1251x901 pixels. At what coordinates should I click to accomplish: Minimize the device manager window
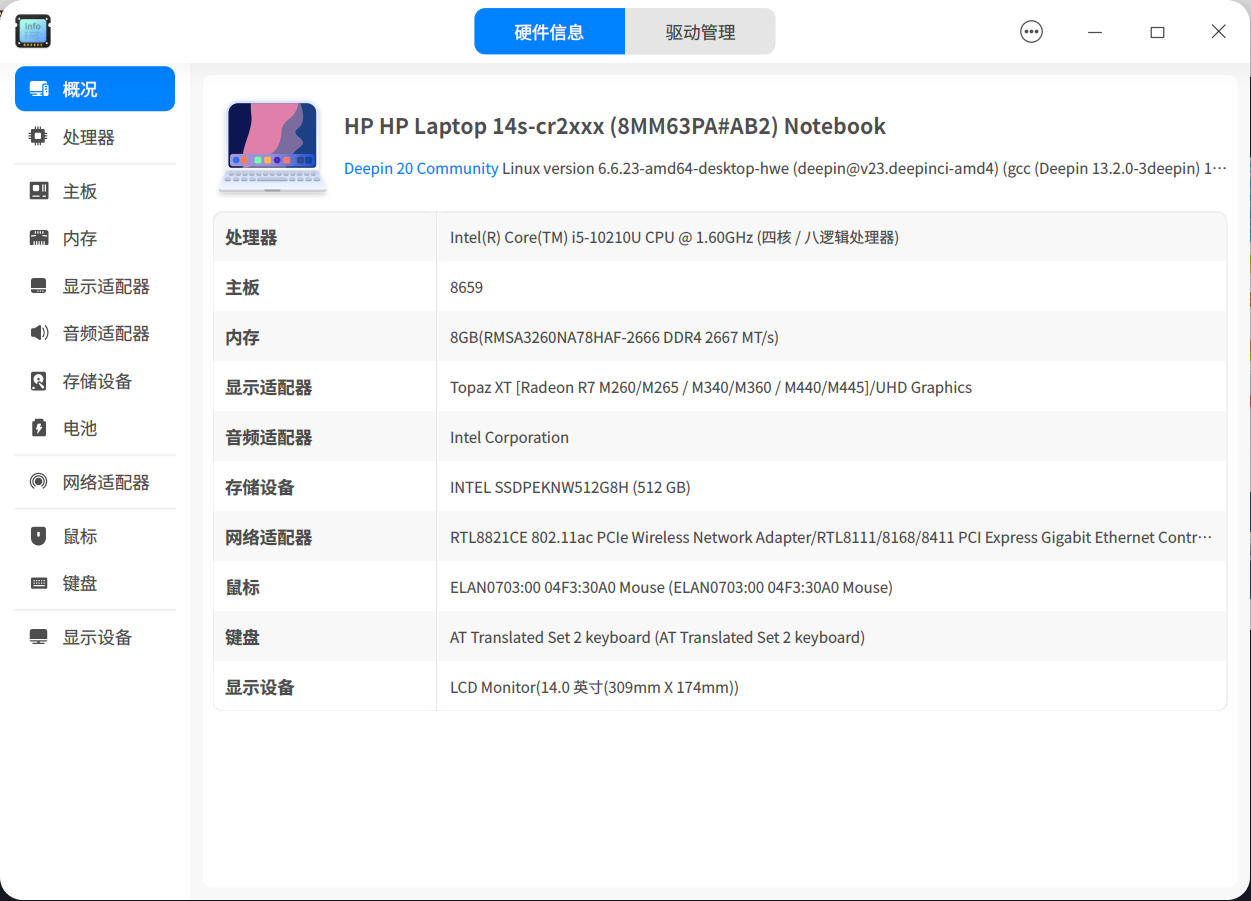[x=1095, y=32]
